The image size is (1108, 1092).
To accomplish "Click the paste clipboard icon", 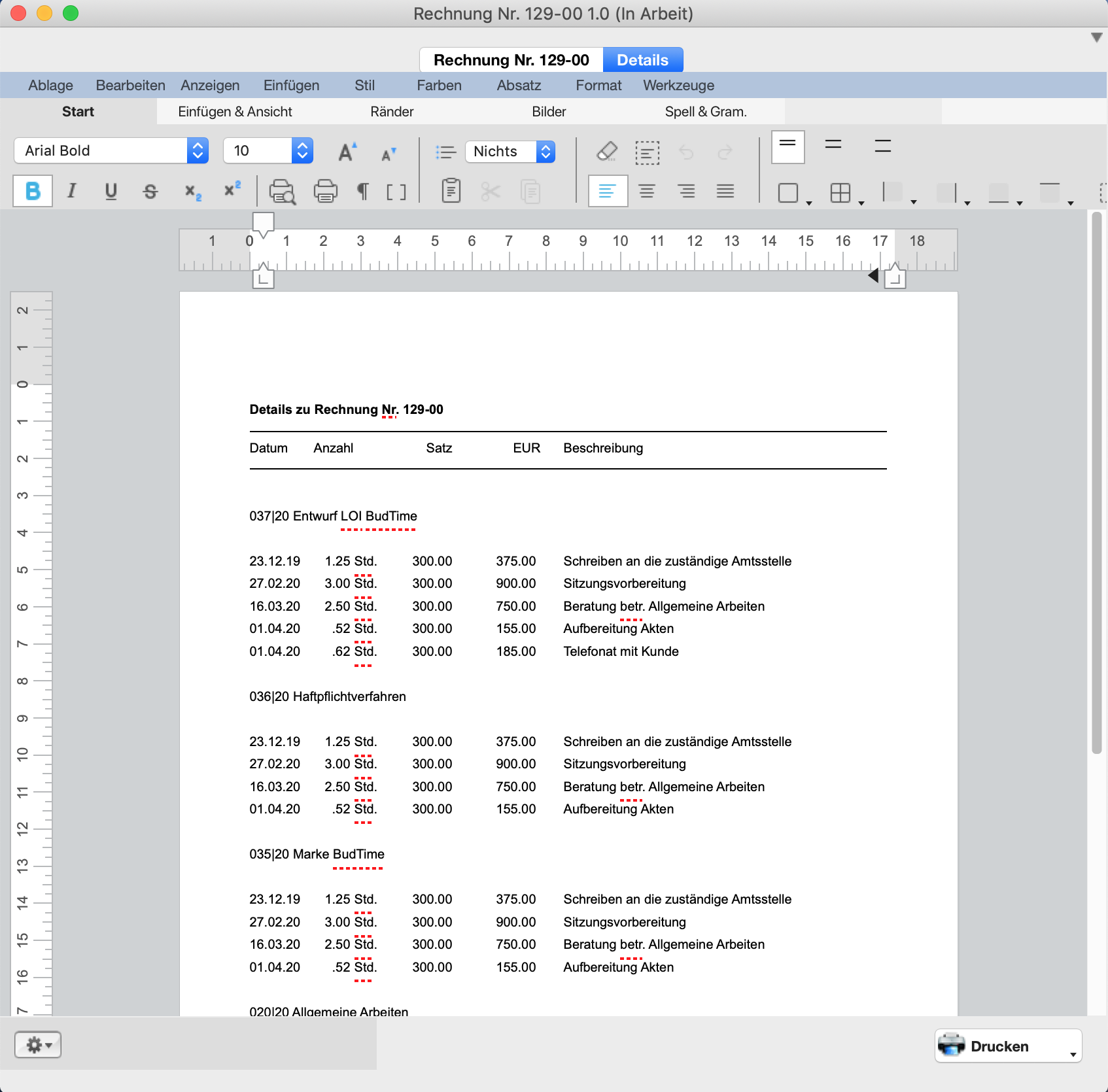I will tap(451, 190).
